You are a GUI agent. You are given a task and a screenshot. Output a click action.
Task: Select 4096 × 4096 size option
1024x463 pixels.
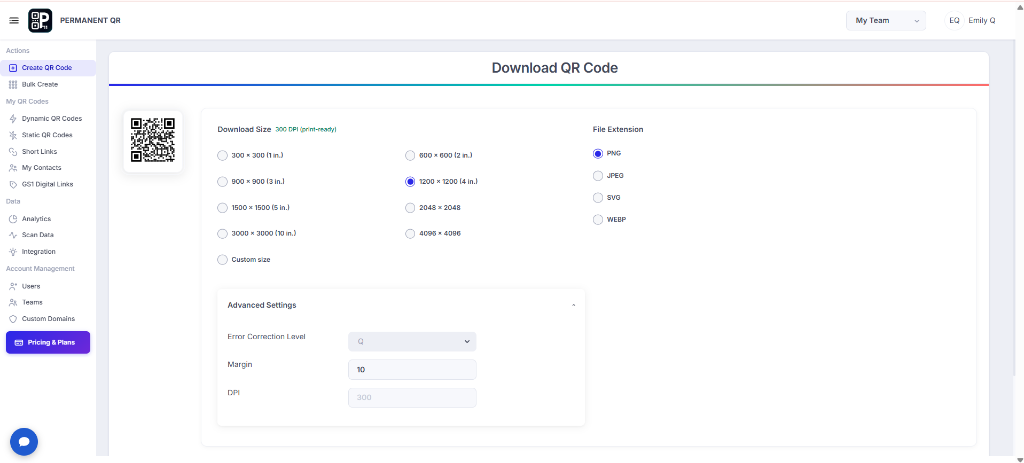(410, 233)
